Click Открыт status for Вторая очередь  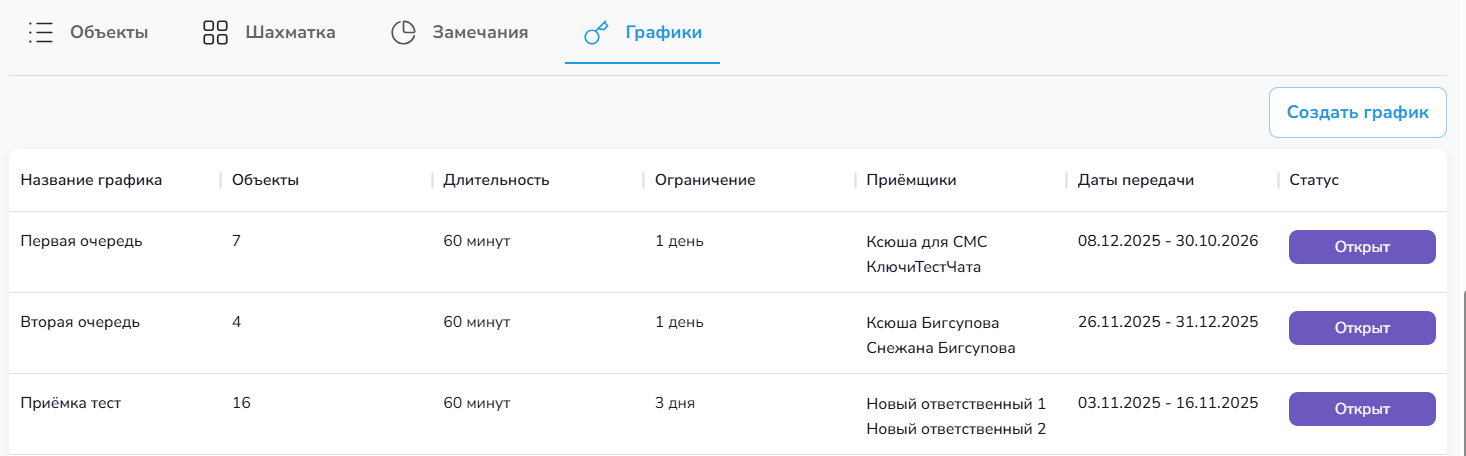[x=1362, y=328]
